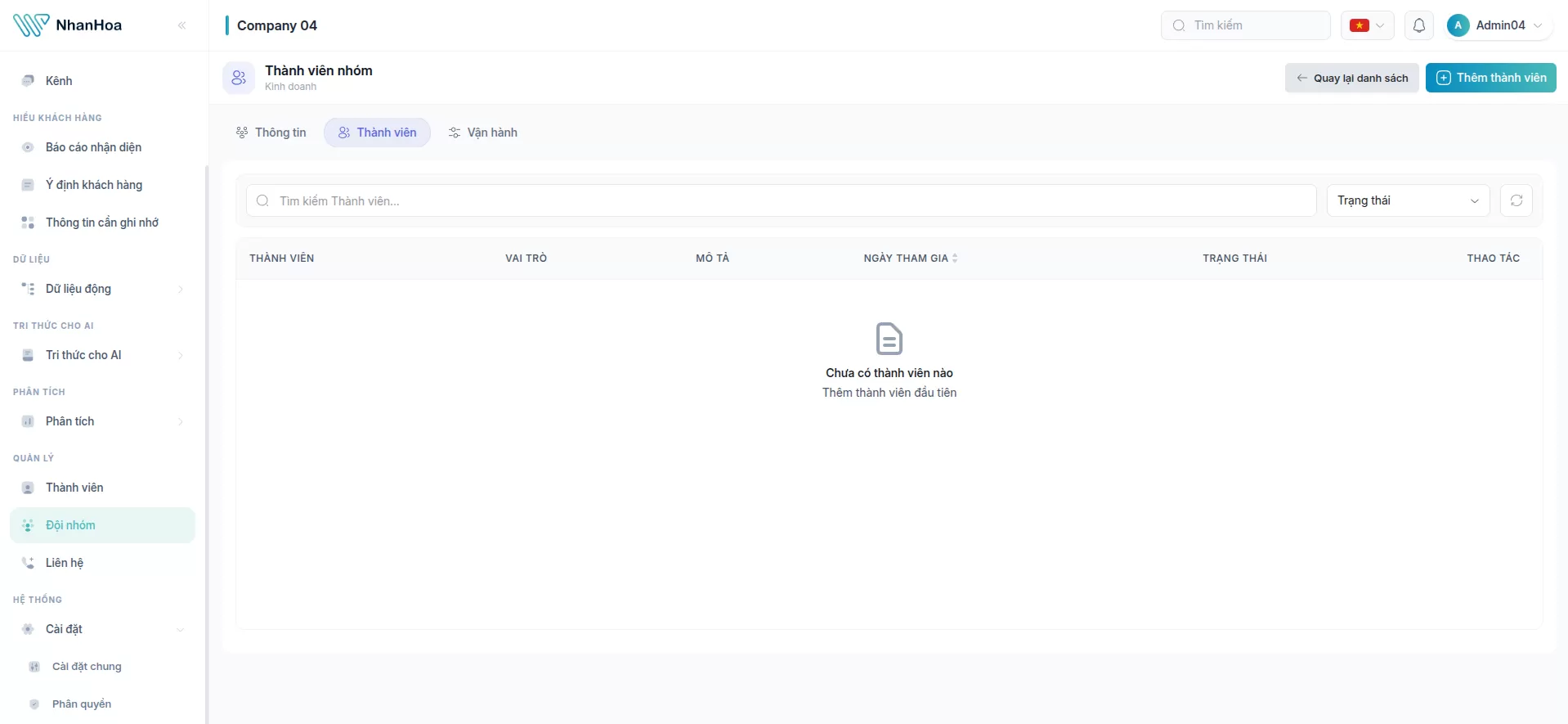
Task: Open Ý định khách hàng menu item
Action: [x=102, y=185]
